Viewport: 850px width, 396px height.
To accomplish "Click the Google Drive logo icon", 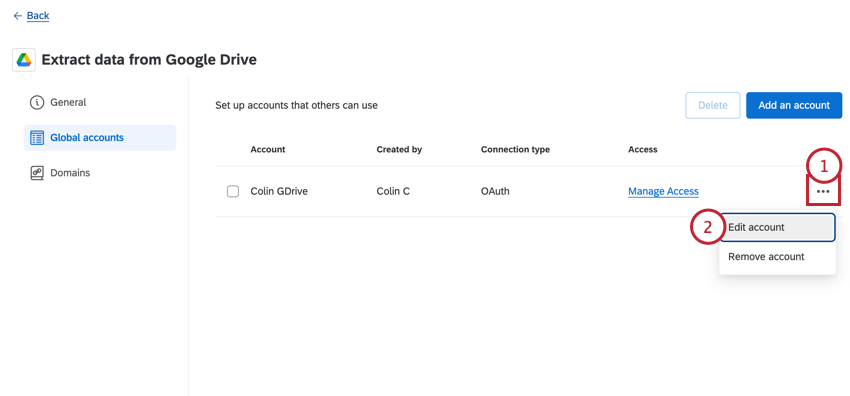I will point(24,60).
